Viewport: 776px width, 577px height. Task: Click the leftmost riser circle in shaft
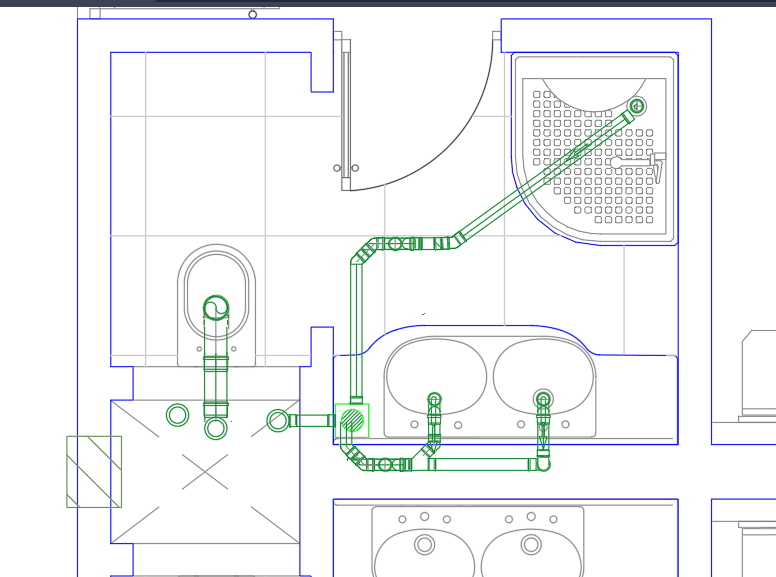[177, 415]
